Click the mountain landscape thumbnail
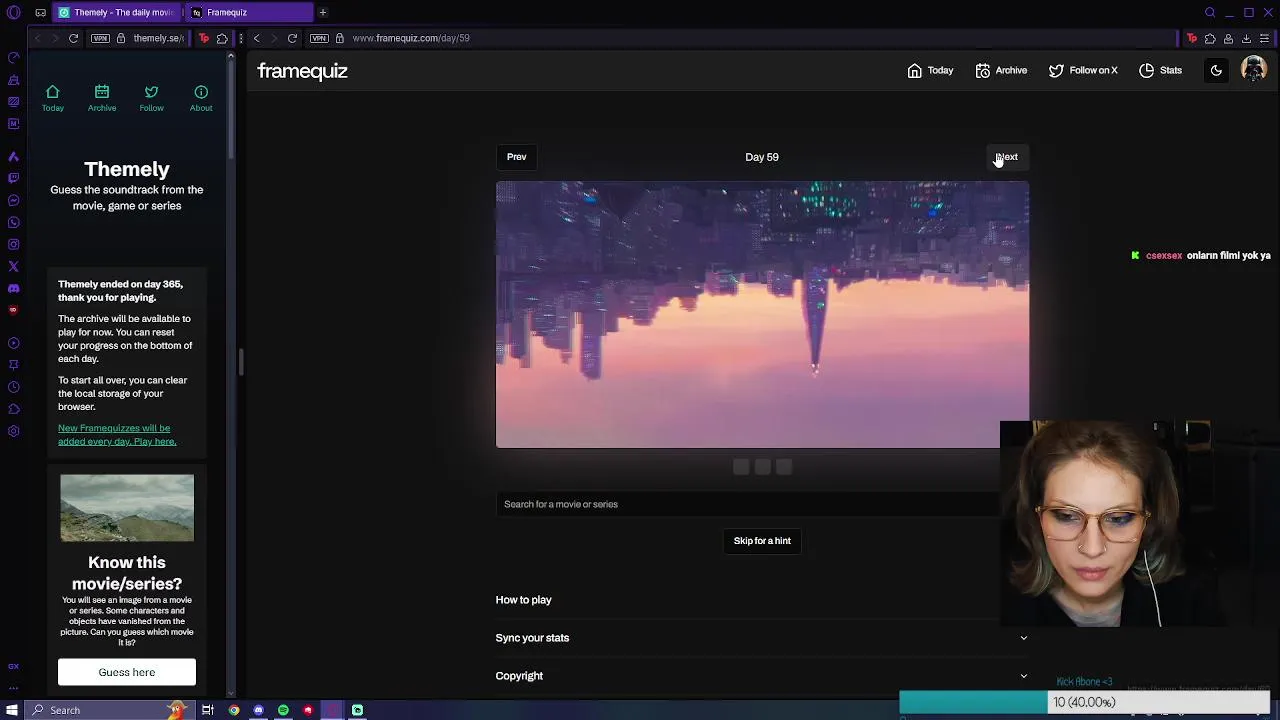The height and width of the screenshot is (720, 1280). pos(127,508)
